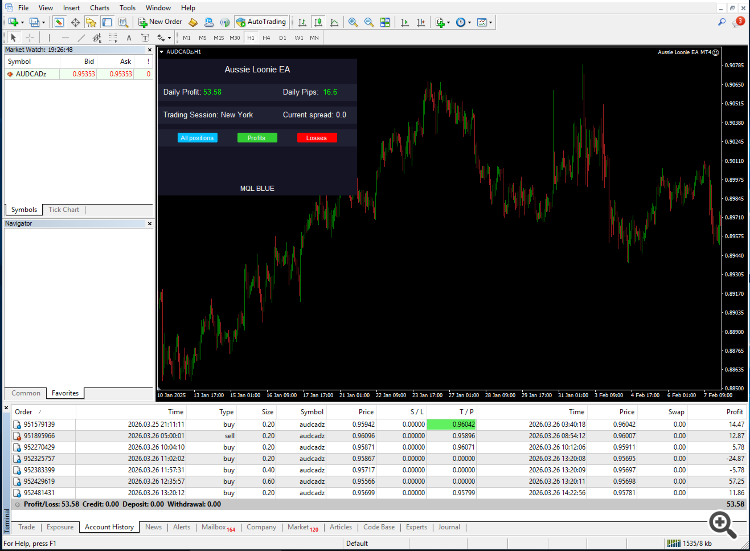Select the trendline tool
Image resolution: width=750 pixels, height=551 pixels.
coord(81,37)
